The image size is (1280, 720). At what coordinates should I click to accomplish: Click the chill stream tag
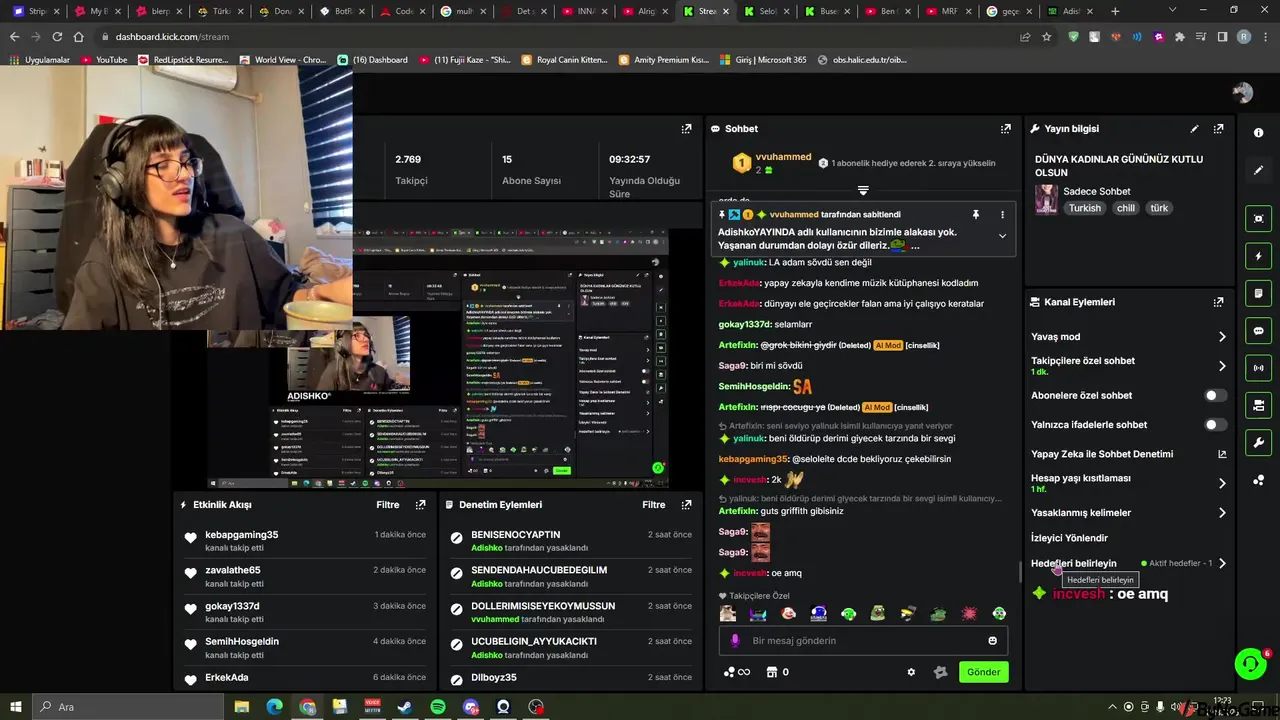(x=1126, y=208)
